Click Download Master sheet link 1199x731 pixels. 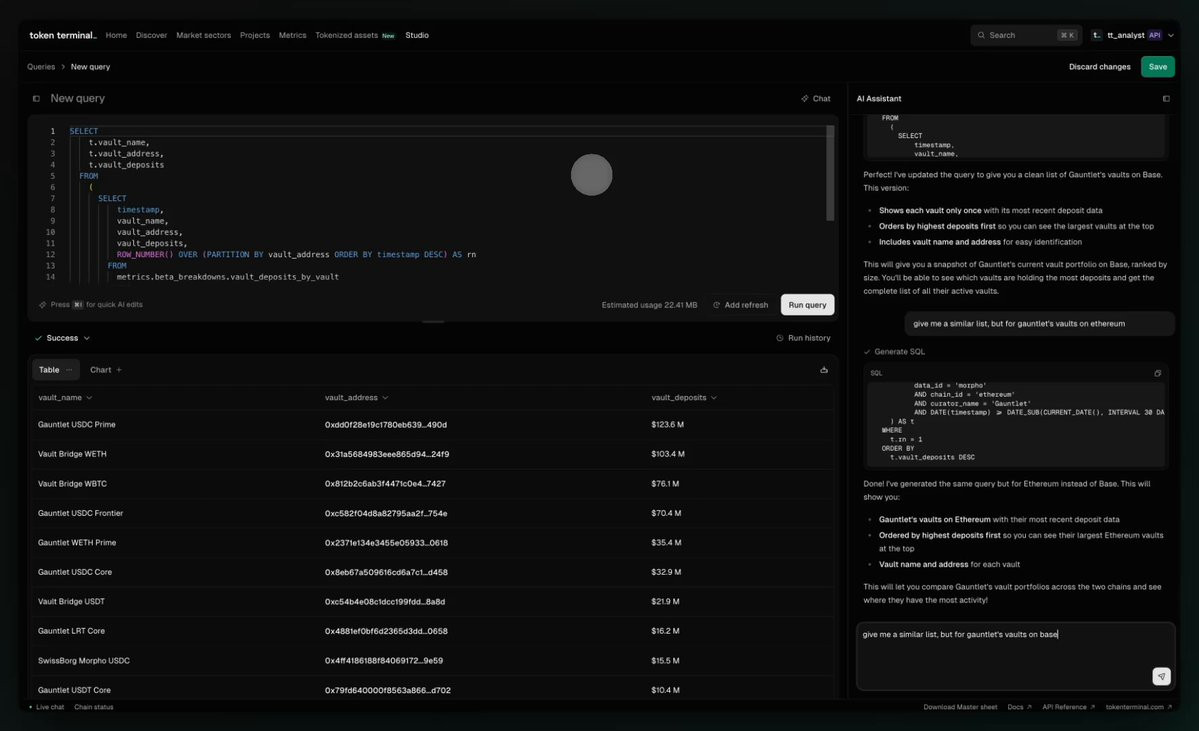[960, 707]
